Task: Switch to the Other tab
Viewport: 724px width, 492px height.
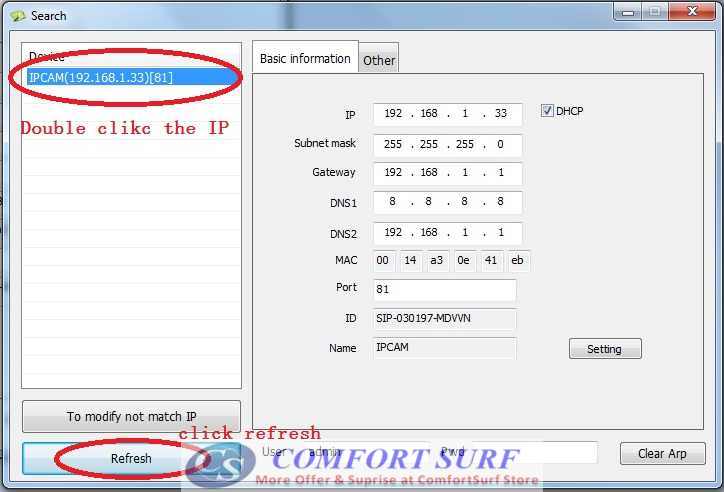Action: coord(379,60)
